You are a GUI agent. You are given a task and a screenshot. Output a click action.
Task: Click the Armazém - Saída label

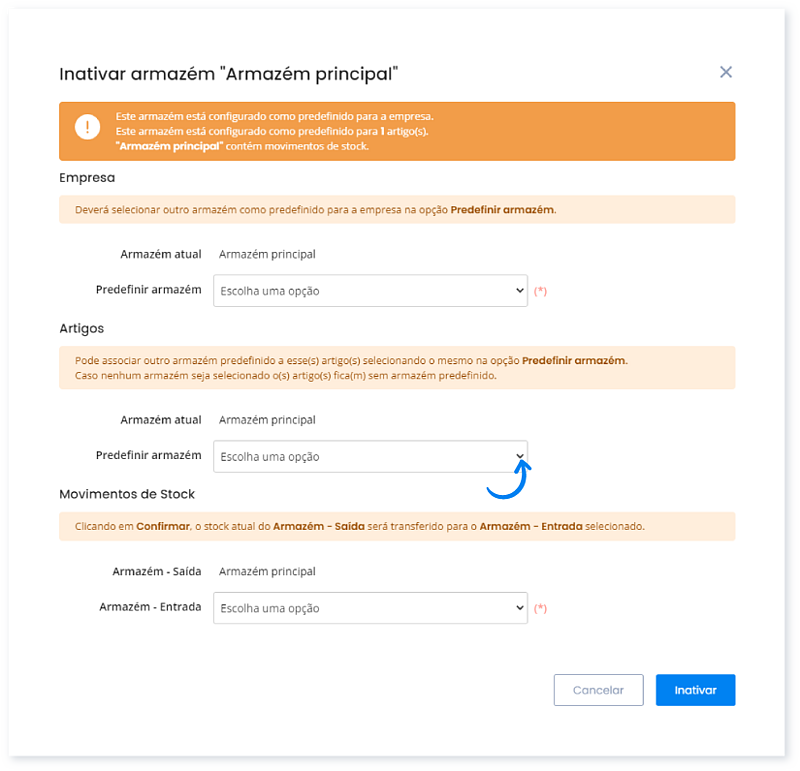point(157,572)
